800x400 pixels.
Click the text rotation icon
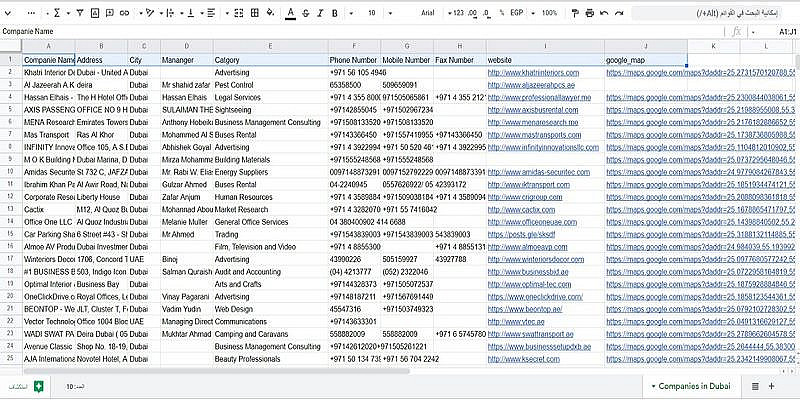click(x=150, y=13)
